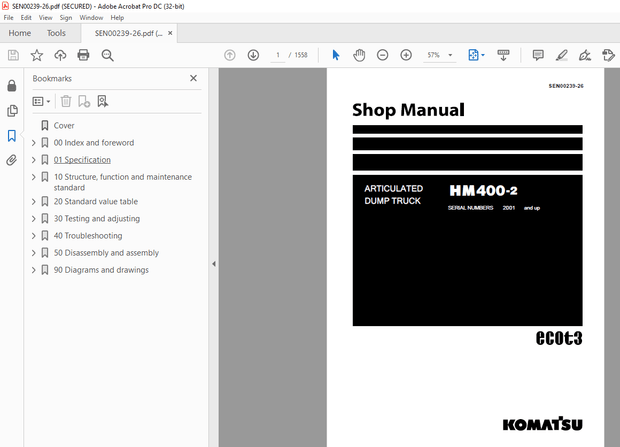Select the highlighter pen tool
Image resolution: width=620 pixels, height=447 pixels.
pyautogui.click(x=561, y=55)
